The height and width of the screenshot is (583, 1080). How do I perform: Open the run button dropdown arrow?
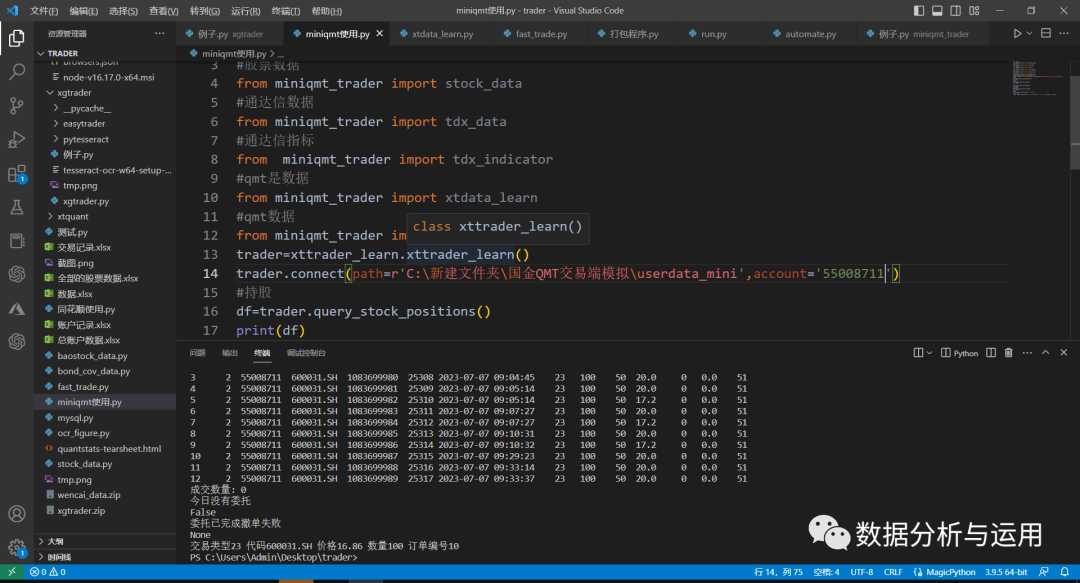tap(1030, 33)
